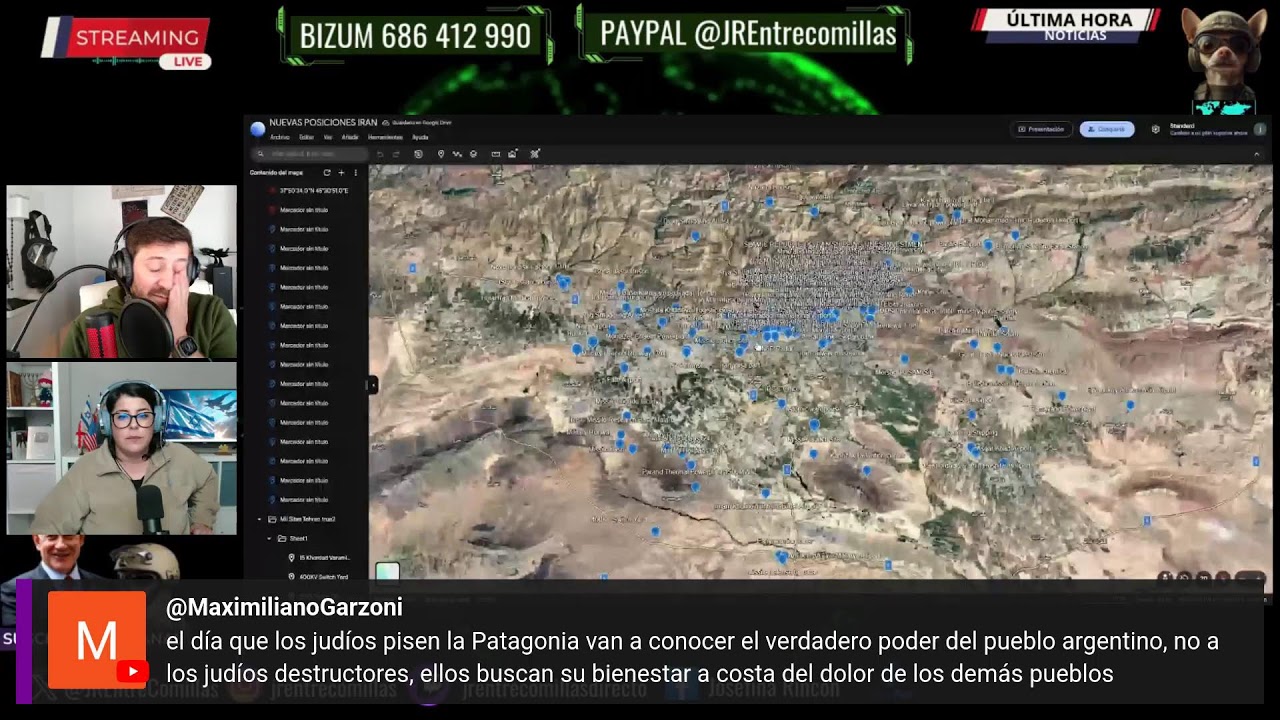Click pin icon of 15 Khordad Varami
Image resolution: width=1280 pixels, height=720 pixels.
(x=291, y=557)
